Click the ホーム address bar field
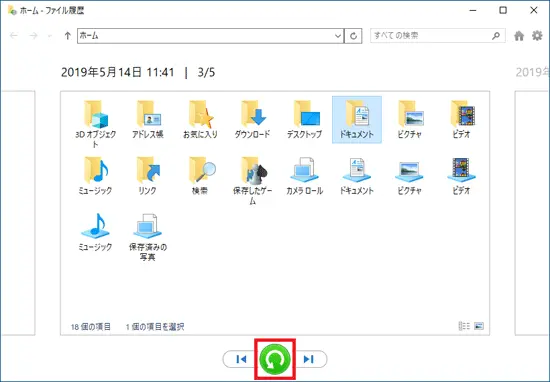The width and height of the screenshot is (550, 382). (205, 36)
